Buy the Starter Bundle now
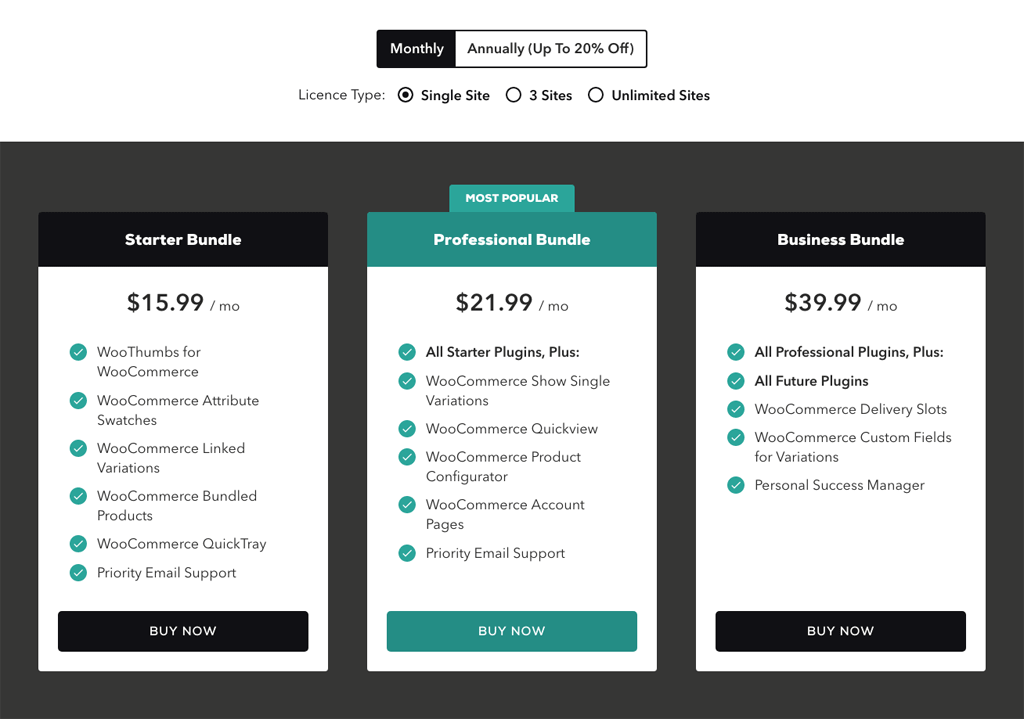Viewport: 1024px width, 719px height. (183, 631)
